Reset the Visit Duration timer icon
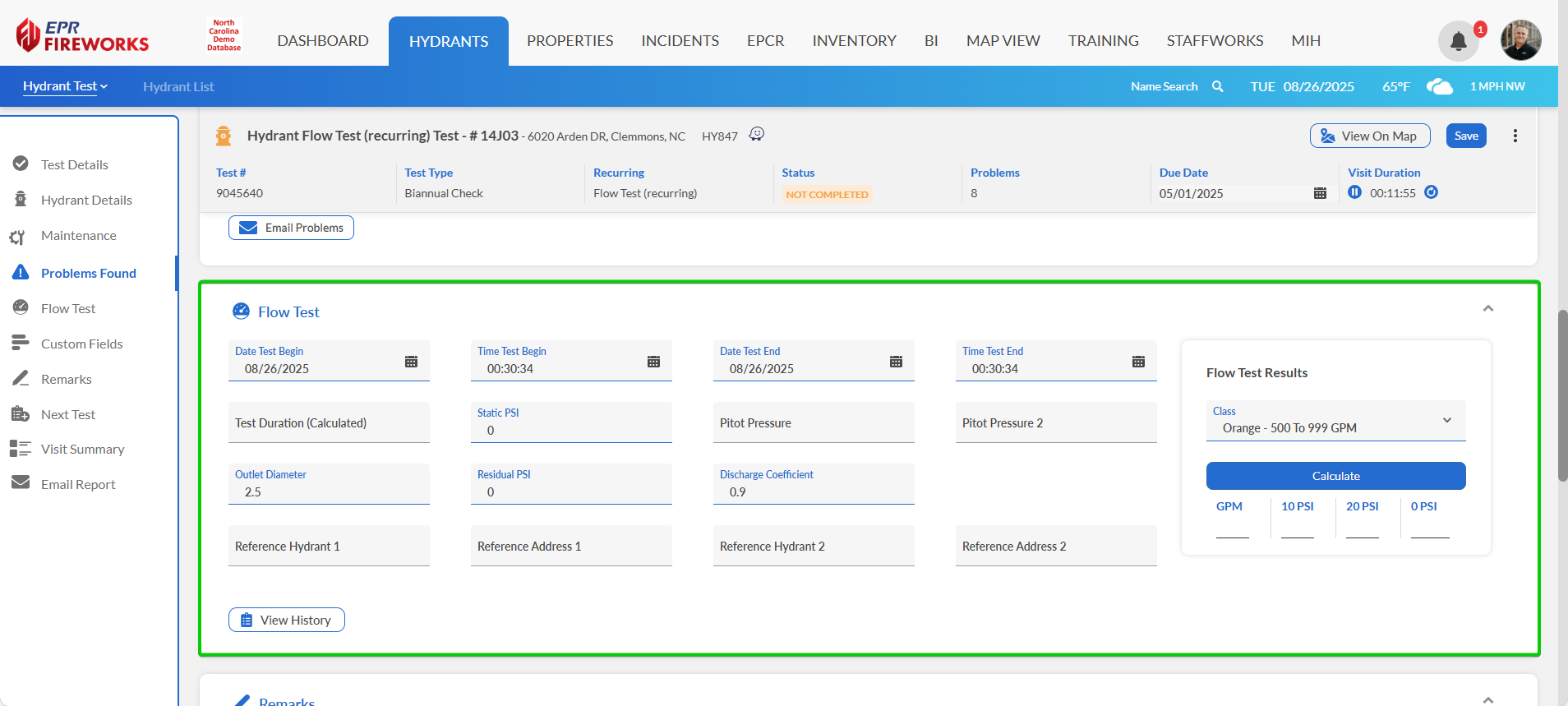The width and height of the screenshot is (1568, 706). point(1431,192)
